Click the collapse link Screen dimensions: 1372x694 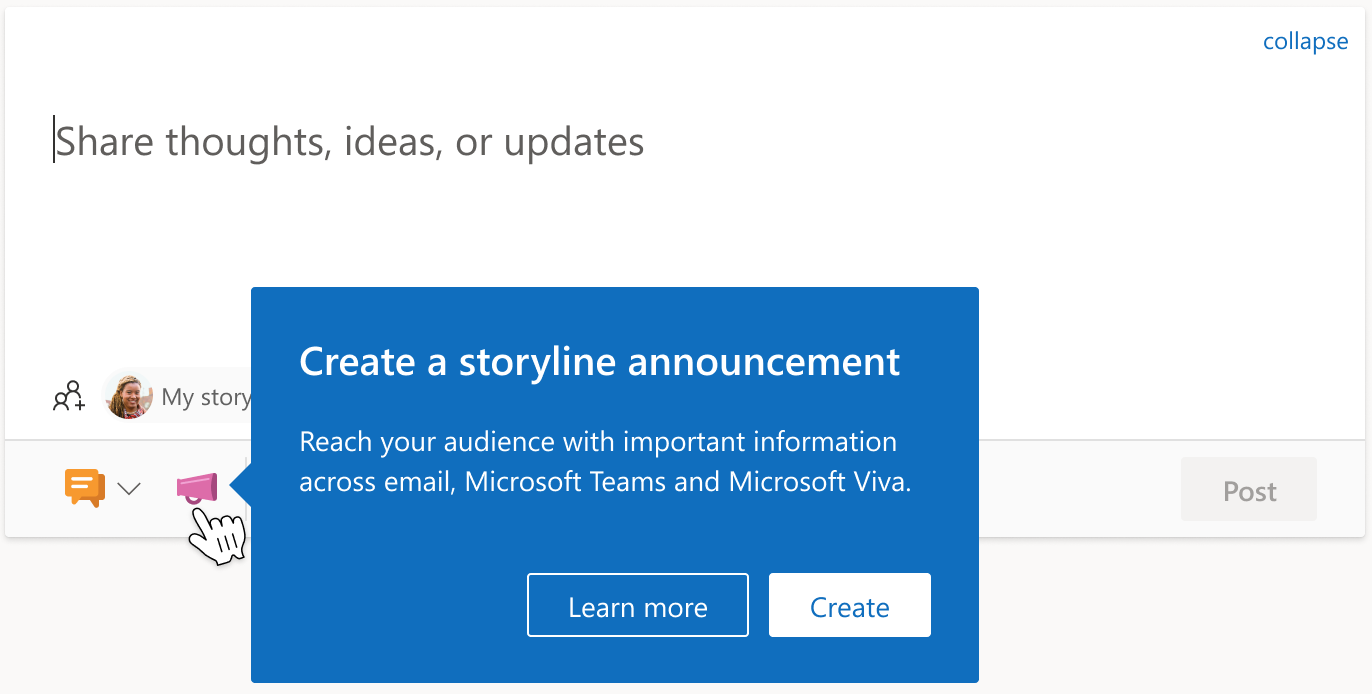coord(1305,41)
